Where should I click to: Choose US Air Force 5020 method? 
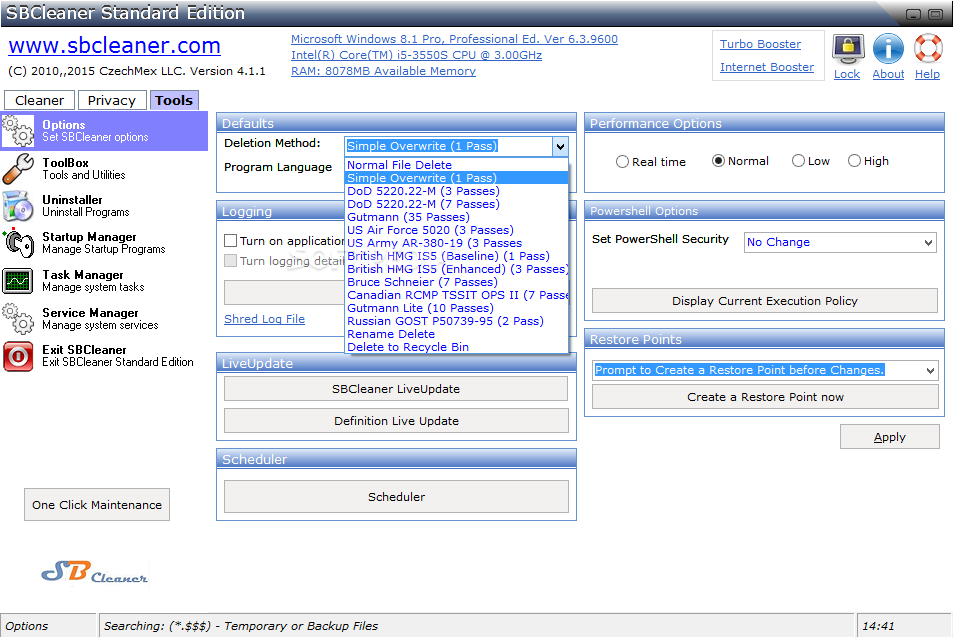pyautogui.click(x=456, y=230)
